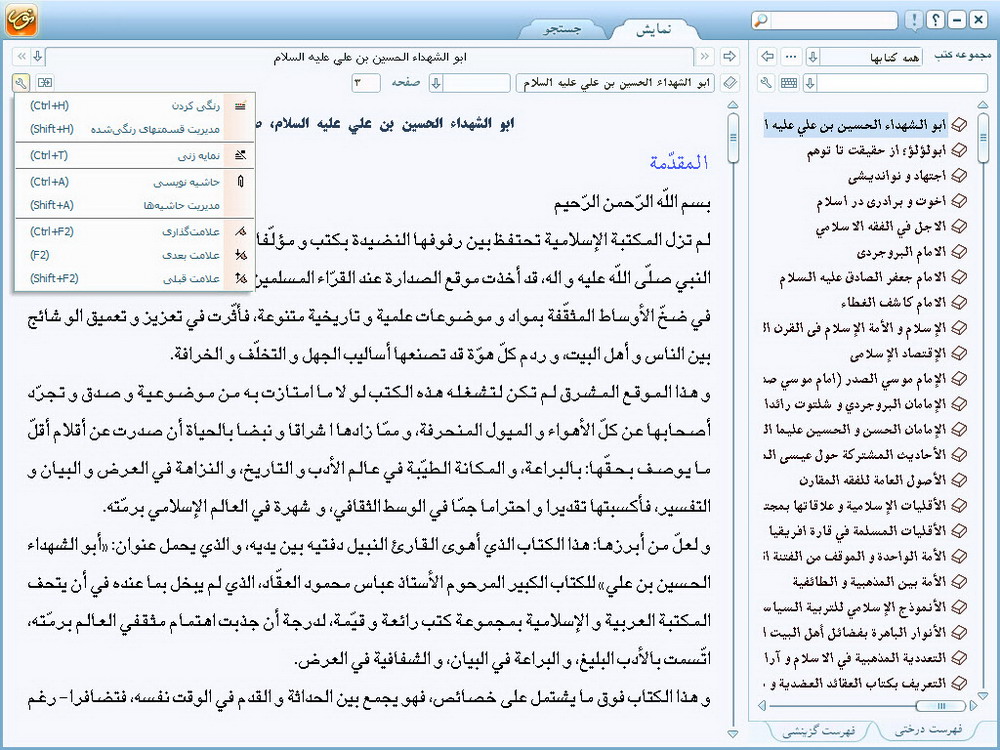Click the book list horizontal scroll left arrow

[x=761, y=705]
